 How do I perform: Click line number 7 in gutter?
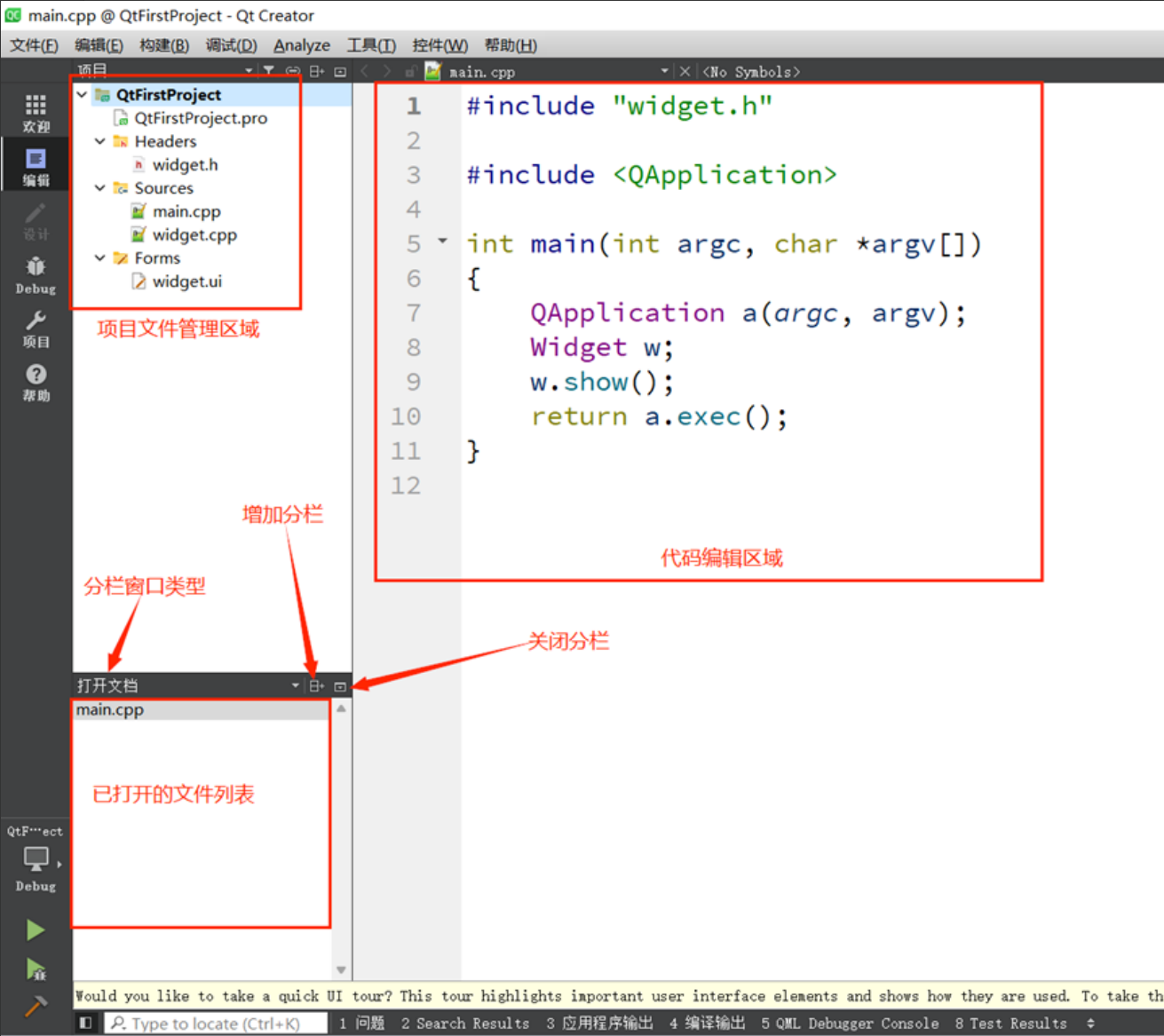(x=414, y=312)
